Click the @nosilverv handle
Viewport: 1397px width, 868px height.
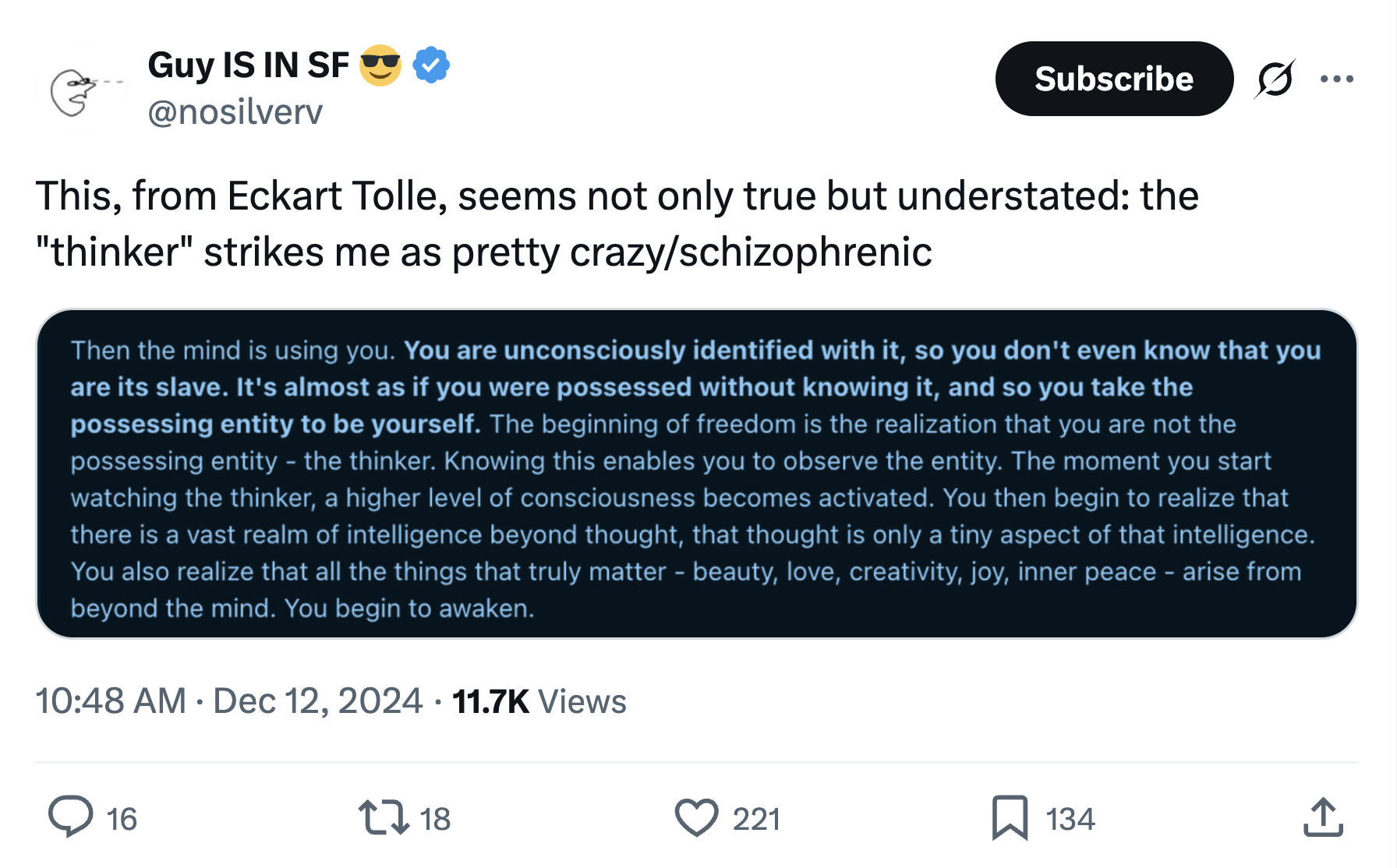pos(235,112)
